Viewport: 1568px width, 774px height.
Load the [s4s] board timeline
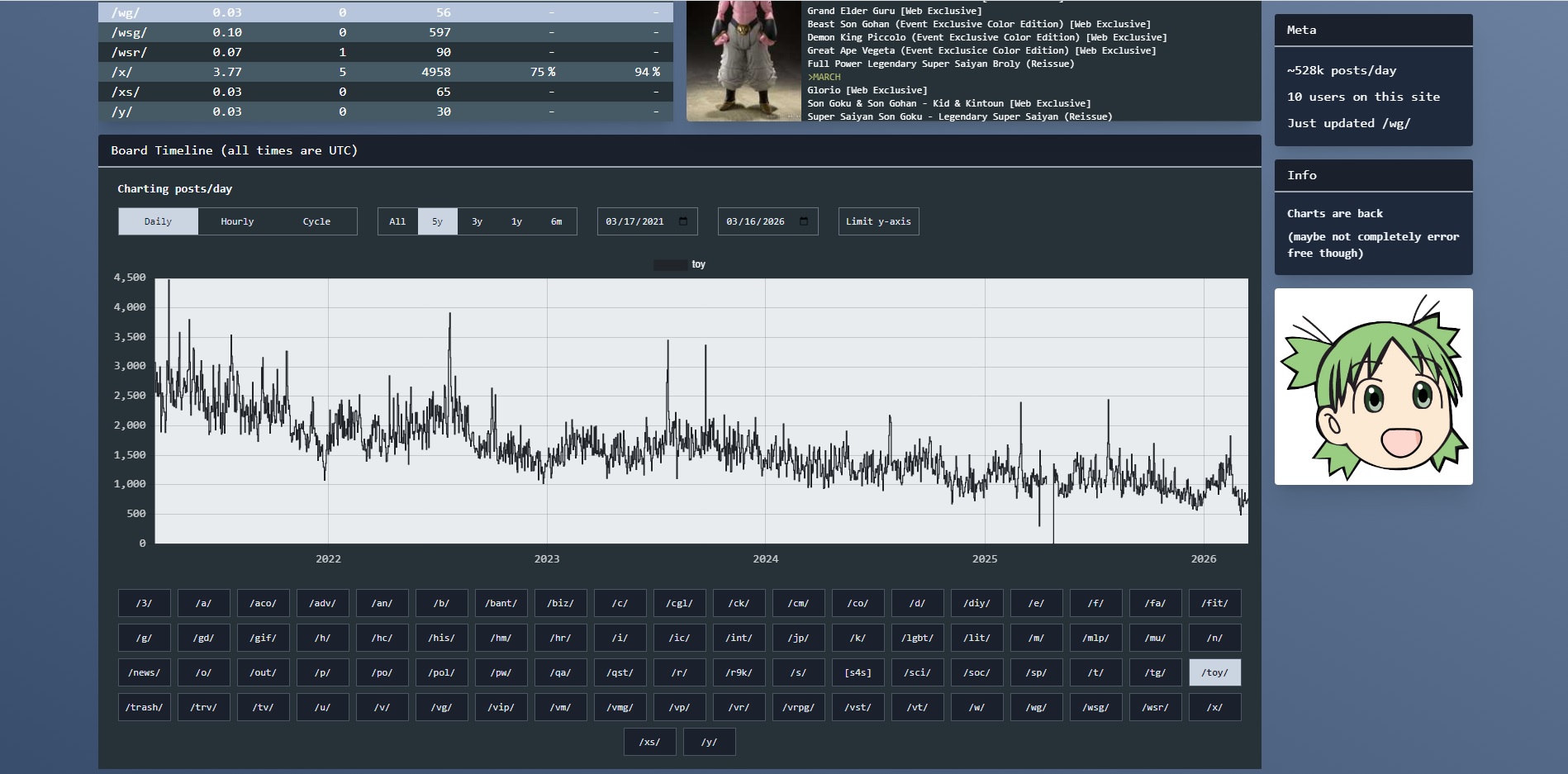pyautogui.click(x=858, y=672)
